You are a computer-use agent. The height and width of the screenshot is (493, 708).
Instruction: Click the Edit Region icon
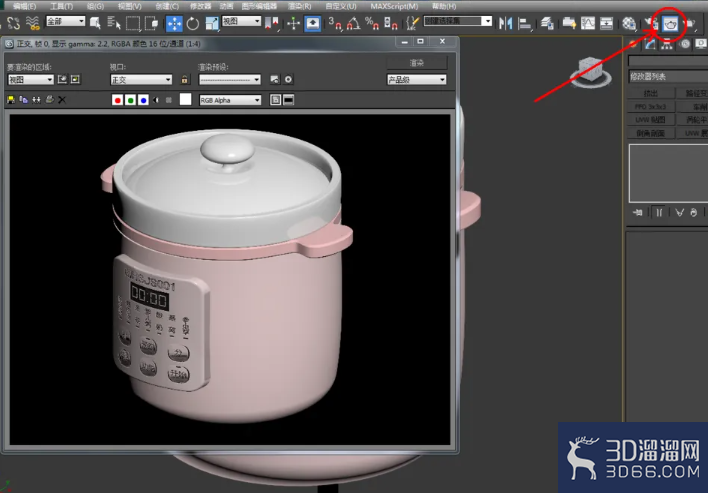[62, 79]
